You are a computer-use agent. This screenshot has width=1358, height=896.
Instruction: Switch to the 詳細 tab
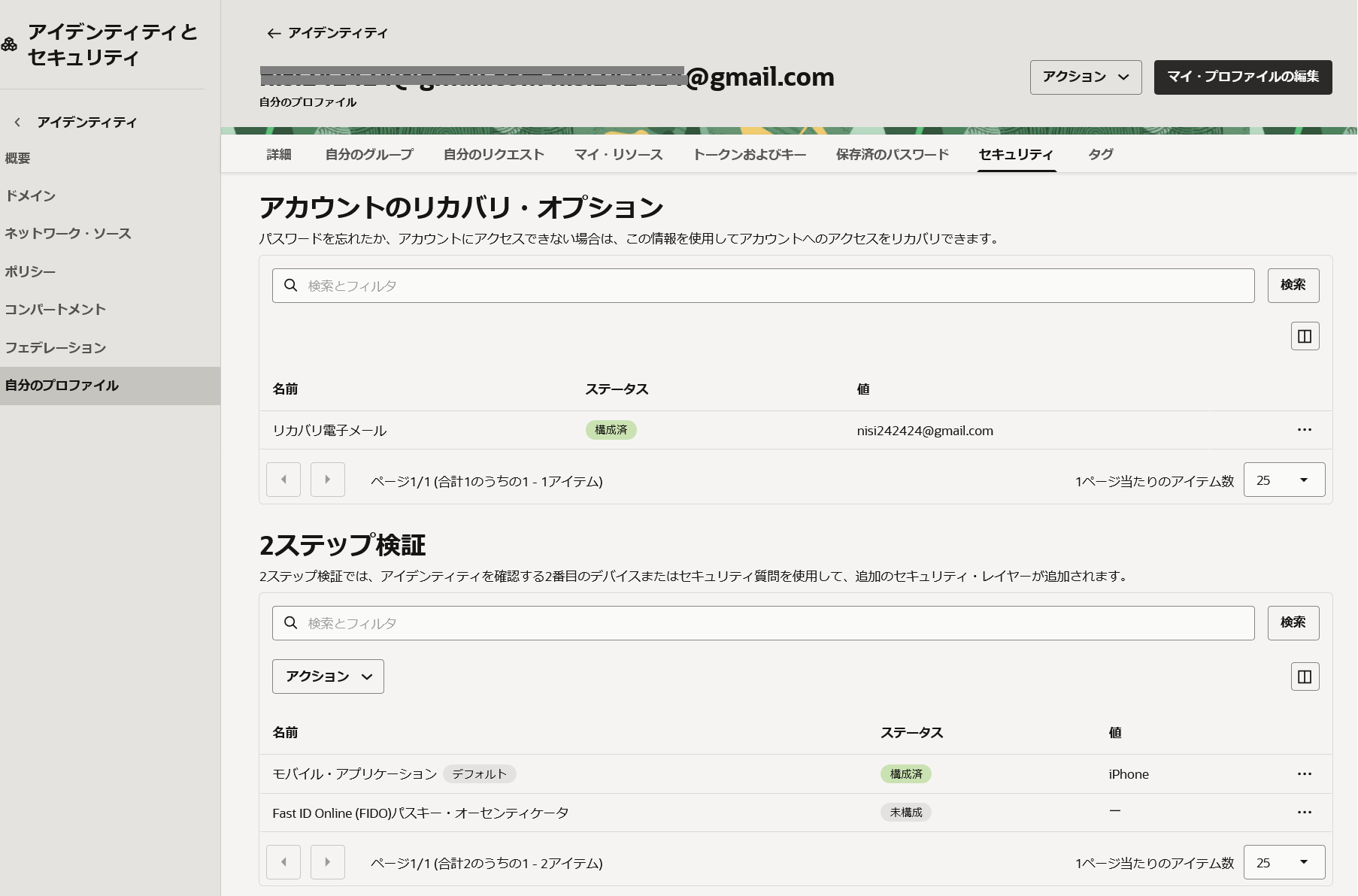tap(279, 154)
